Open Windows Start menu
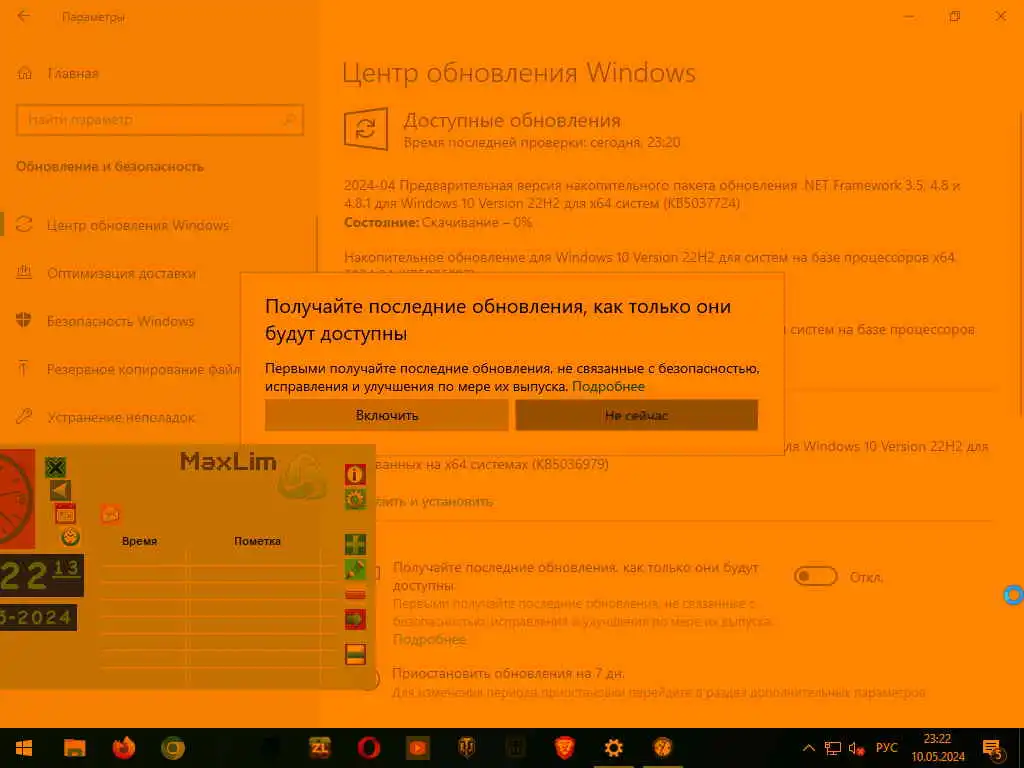 coord(24,748)
